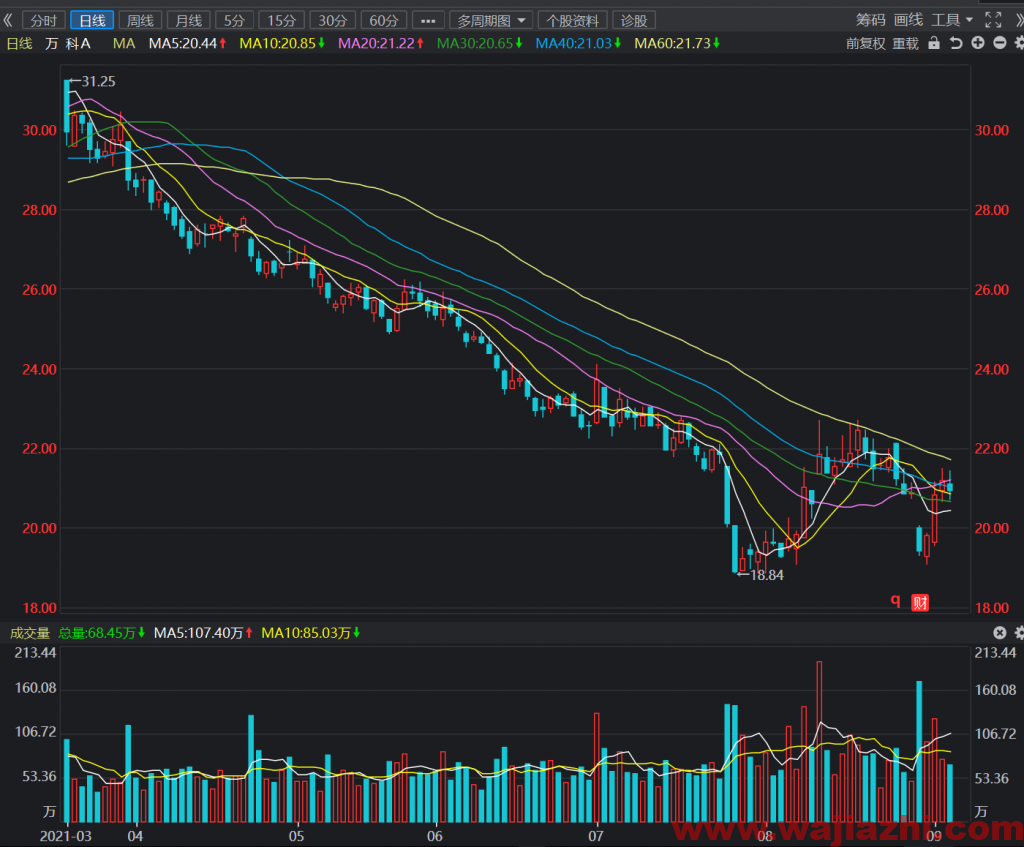Select the 30分 period tab
The width and height of the screenshot is (1024, 847).
point(332,20)
